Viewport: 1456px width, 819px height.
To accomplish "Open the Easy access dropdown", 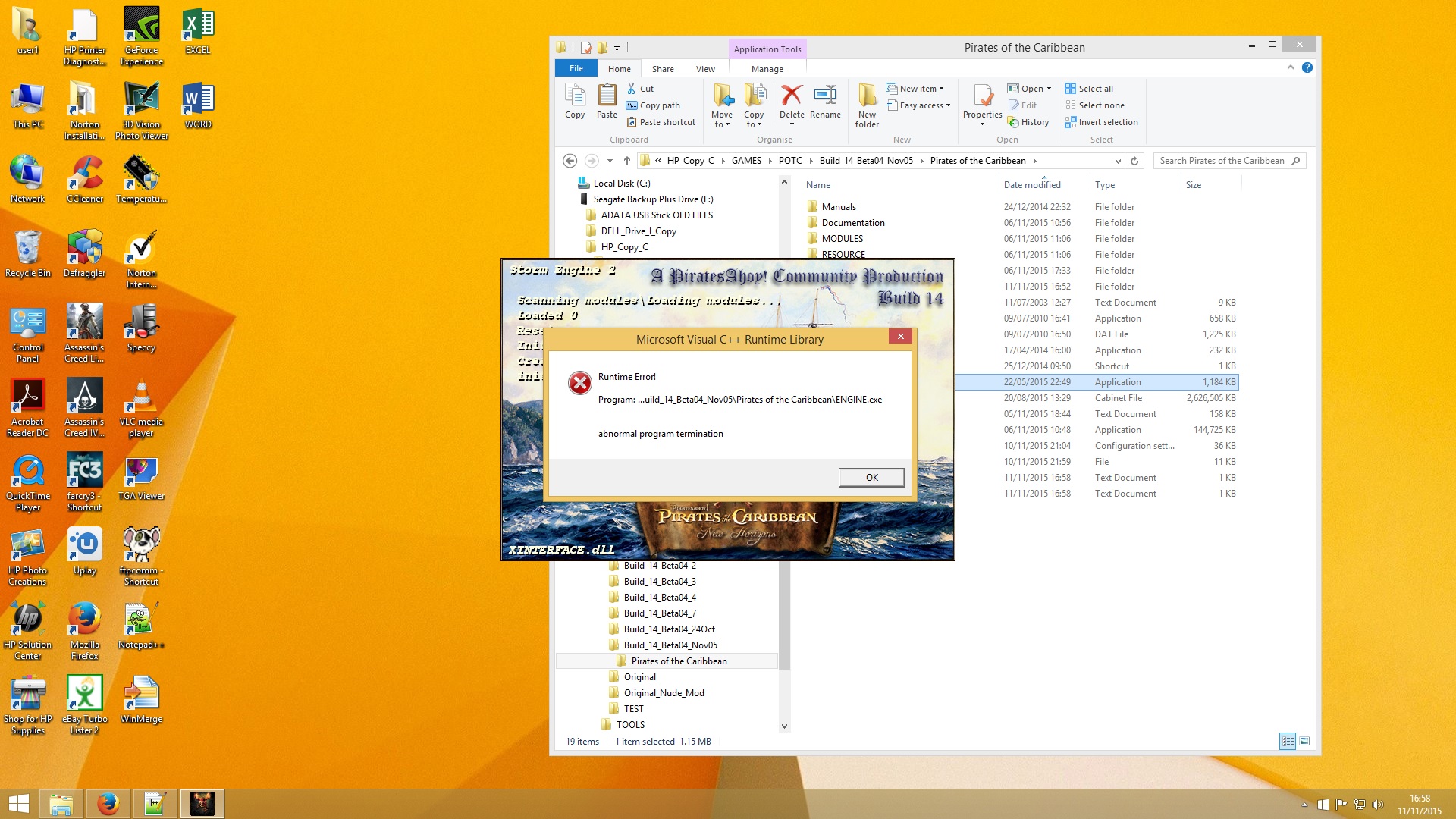I will [x=918, y=105].
